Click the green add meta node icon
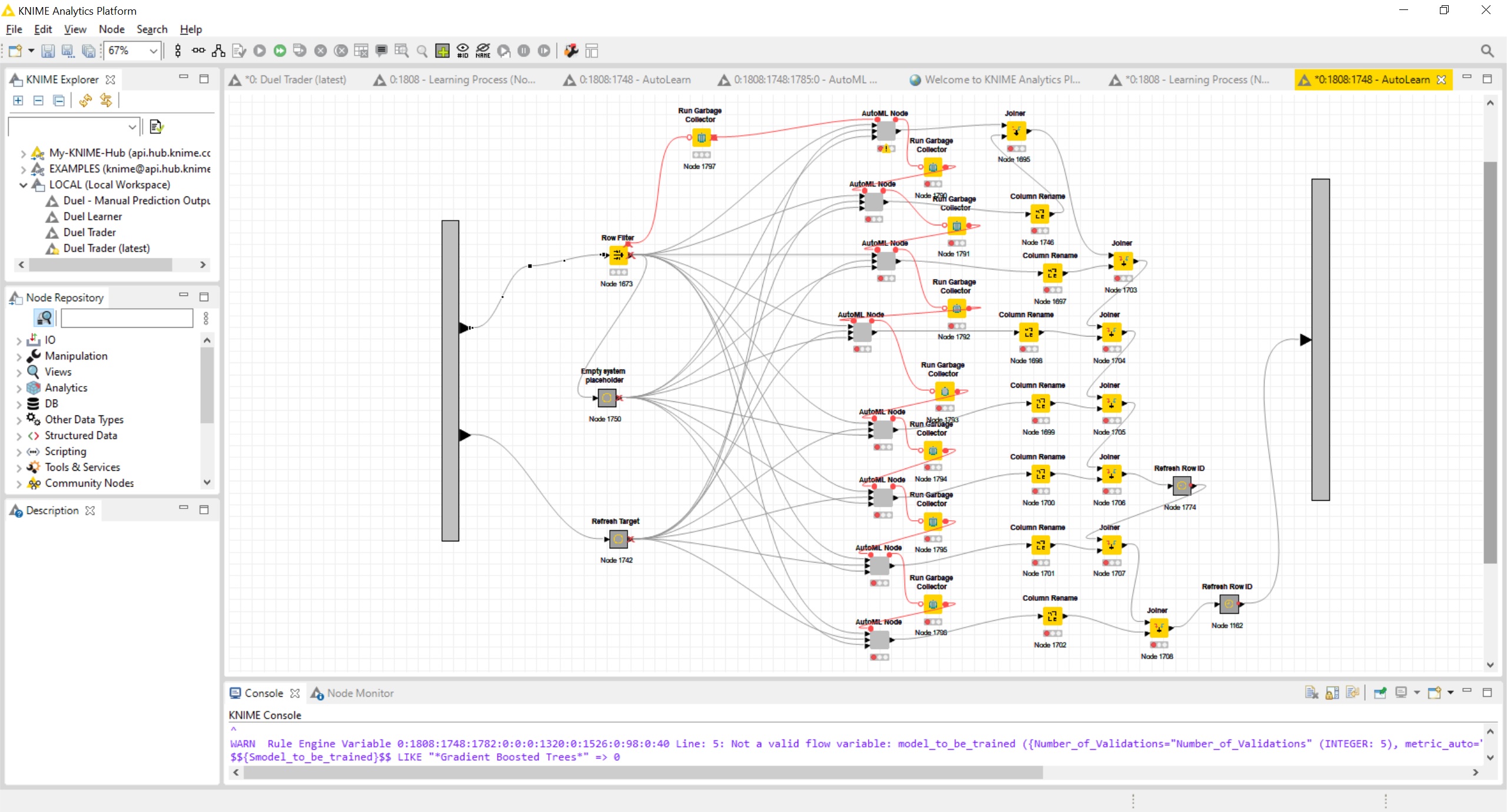 click(442, 51)
